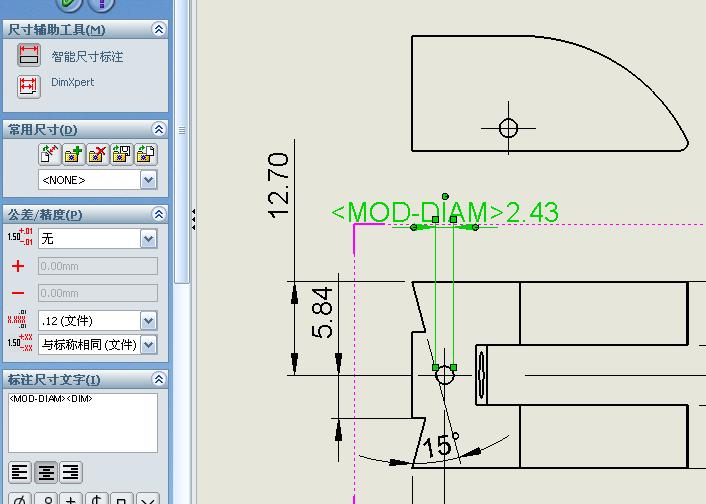The width and height of the screenshot is (706, 504).
Task: Click inside the <MOD-DIAM><DIM> dimension text box
Action: (83, 423)
